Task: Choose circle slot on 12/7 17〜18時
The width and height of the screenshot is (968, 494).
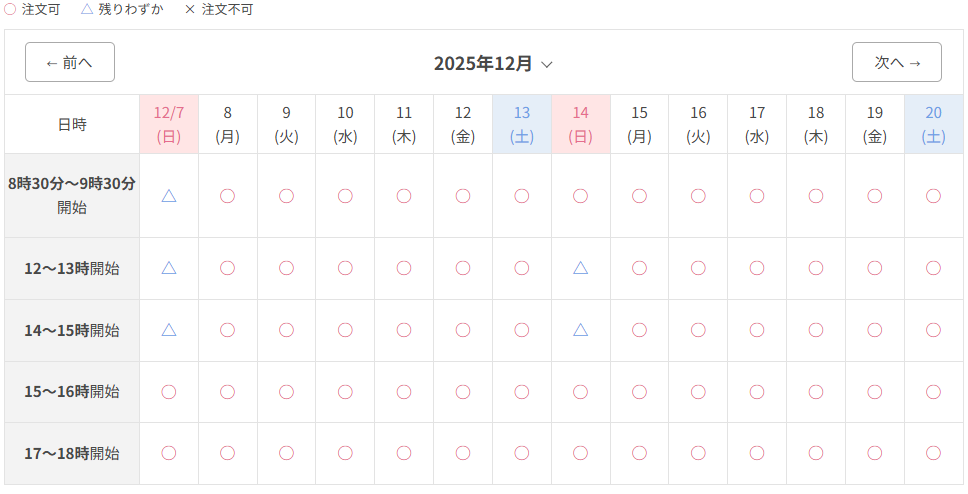Action: point(169,453)
